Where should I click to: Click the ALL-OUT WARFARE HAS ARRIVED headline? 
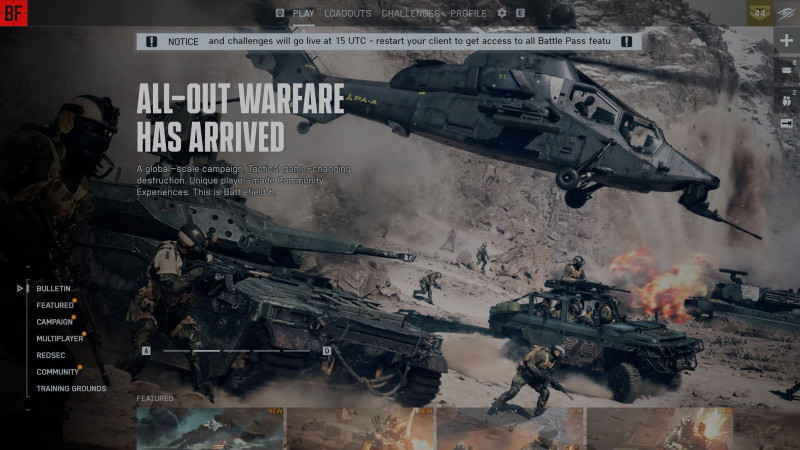240,118
